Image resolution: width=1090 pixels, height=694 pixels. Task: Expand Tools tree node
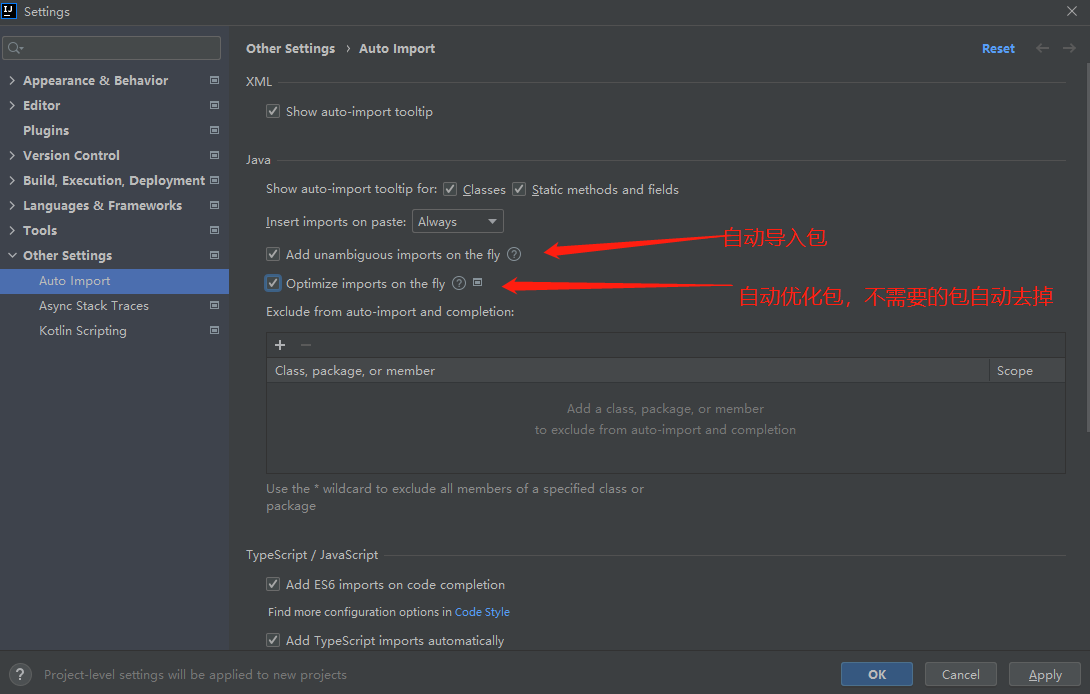tap(12, 231)
